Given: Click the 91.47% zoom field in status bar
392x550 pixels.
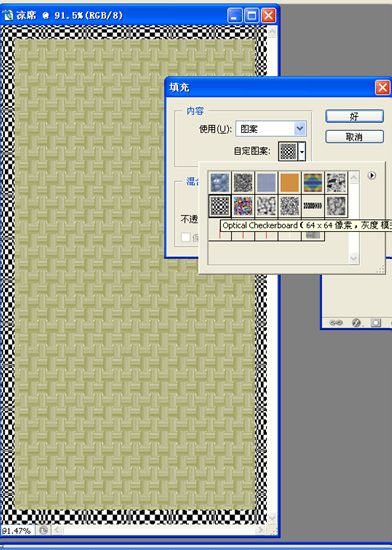Looking at the screenshot, I should [17, 531].
